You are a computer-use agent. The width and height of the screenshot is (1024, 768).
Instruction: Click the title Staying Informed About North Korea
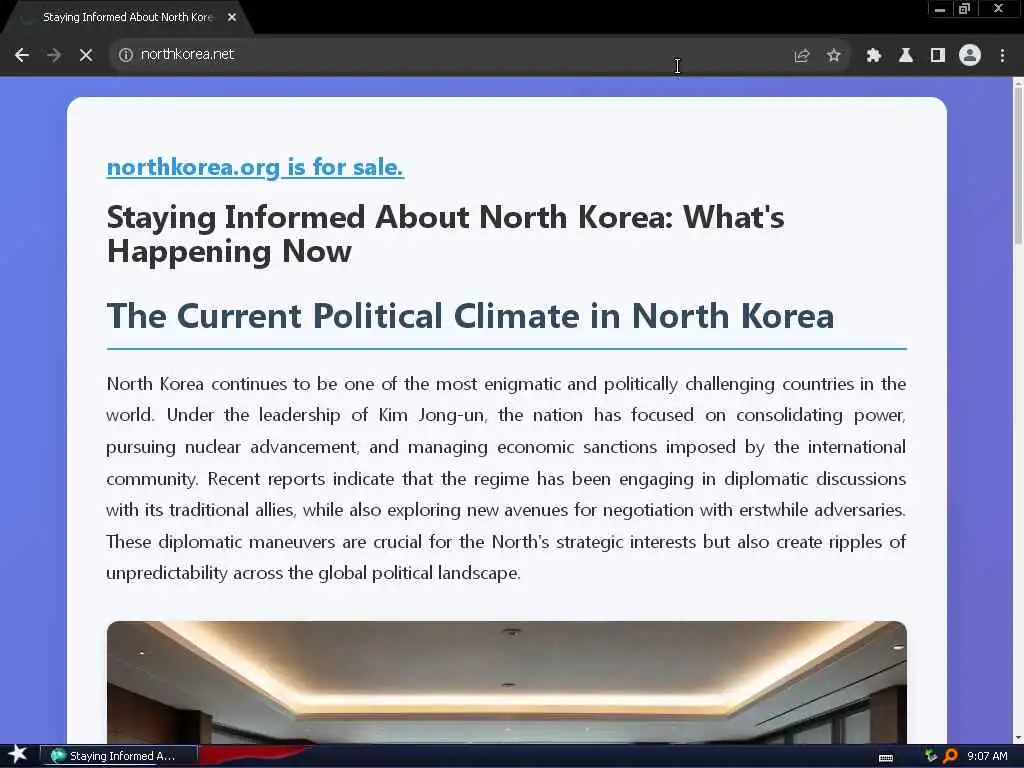445,234
